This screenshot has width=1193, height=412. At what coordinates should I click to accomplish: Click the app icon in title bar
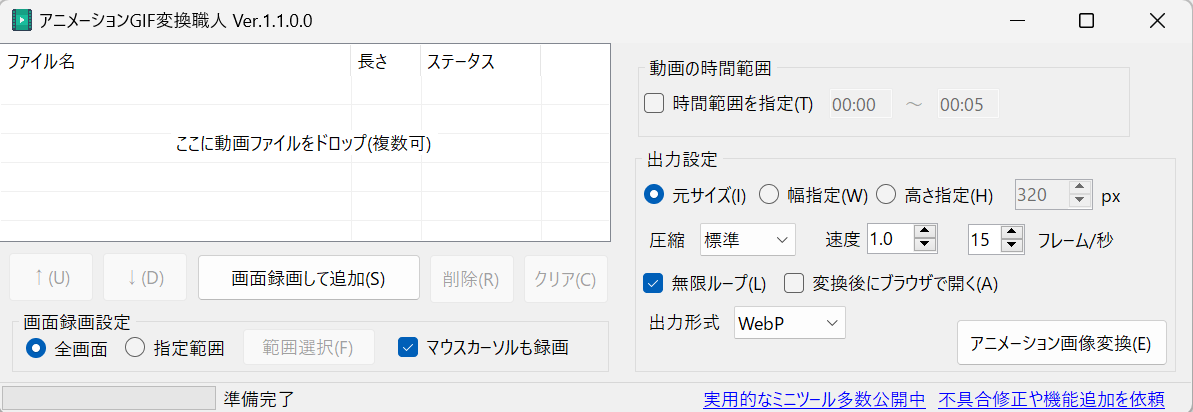(20, 20)
